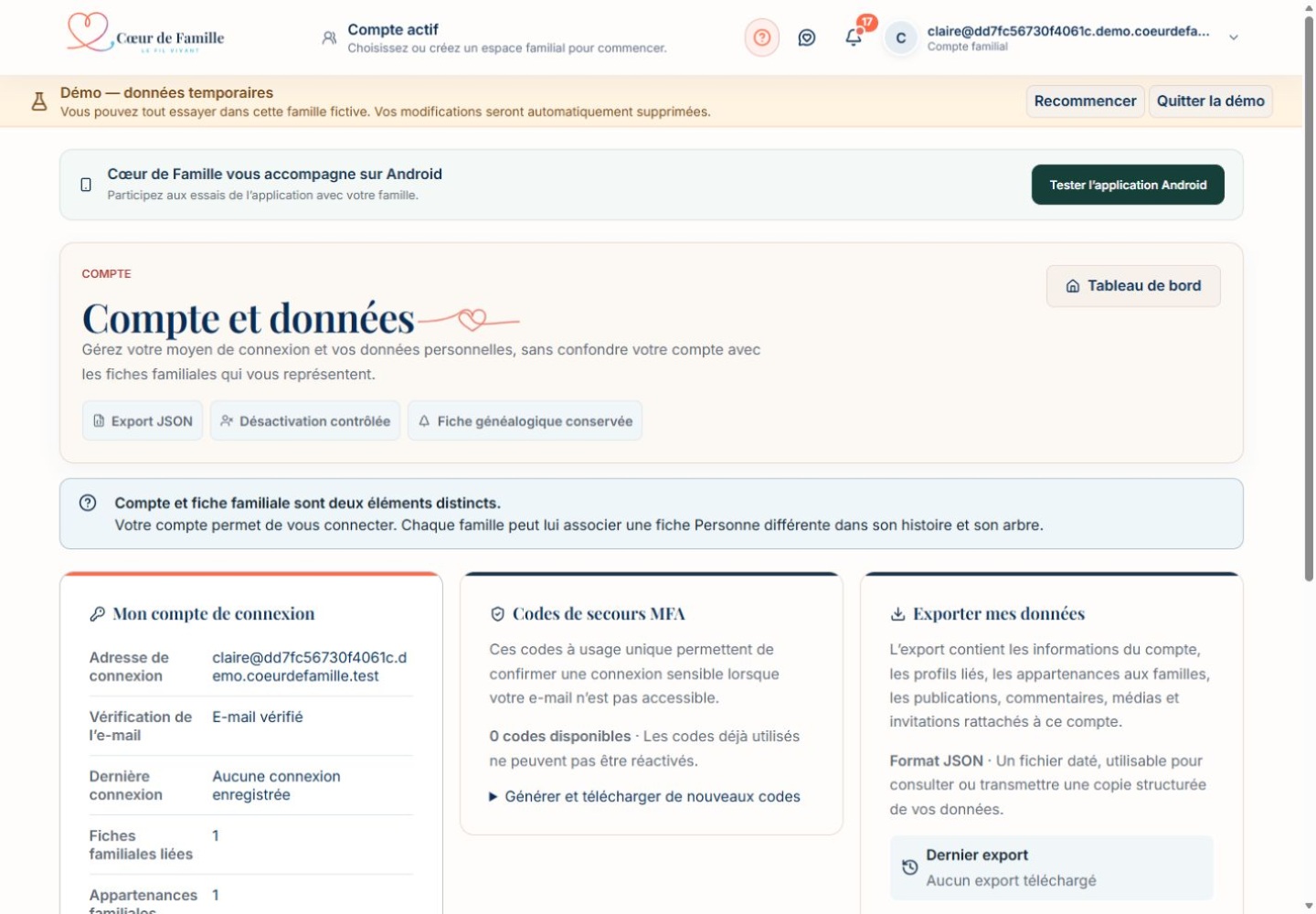Open the messages chat bubble icon

point(807,38)
